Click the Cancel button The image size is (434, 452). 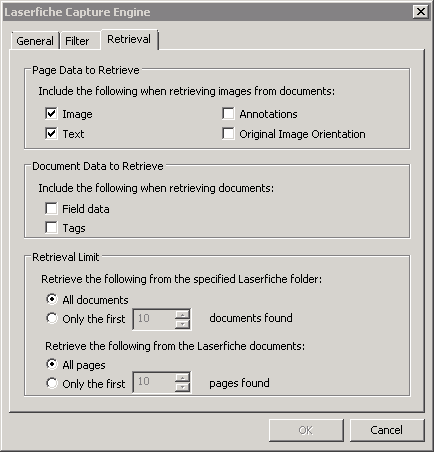click(387, 430)
